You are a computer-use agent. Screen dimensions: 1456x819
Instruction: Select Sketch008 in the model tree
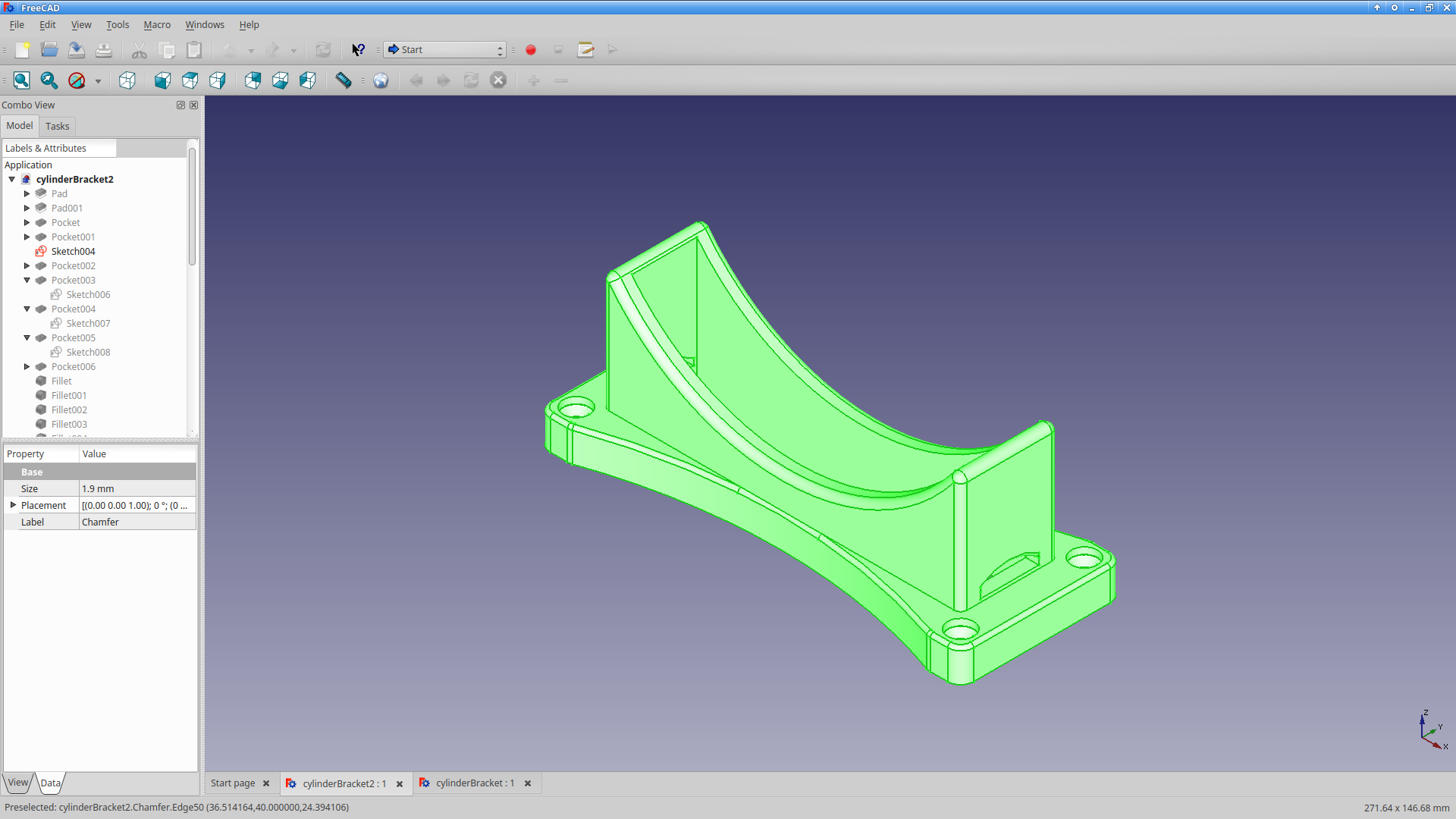click(88, 353)
